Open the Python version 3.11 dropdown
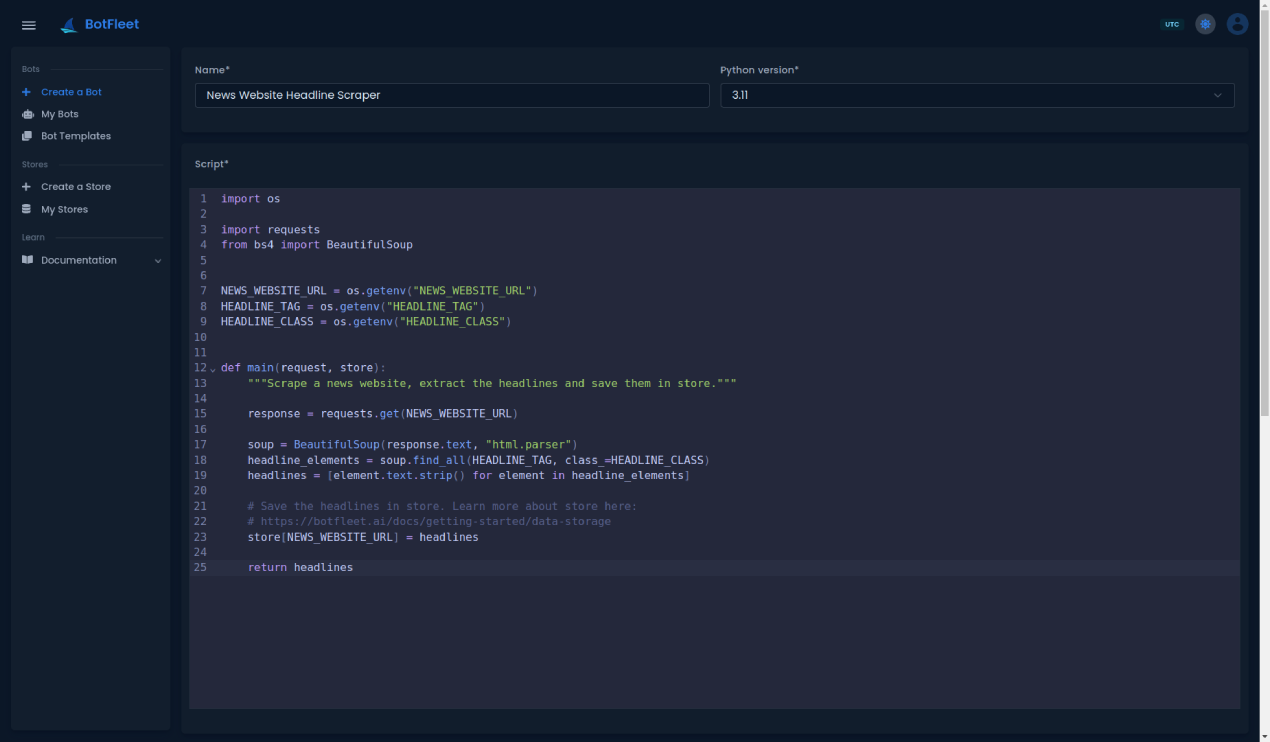The width and height of the screenshot is (1270, 742). (977, 95)
